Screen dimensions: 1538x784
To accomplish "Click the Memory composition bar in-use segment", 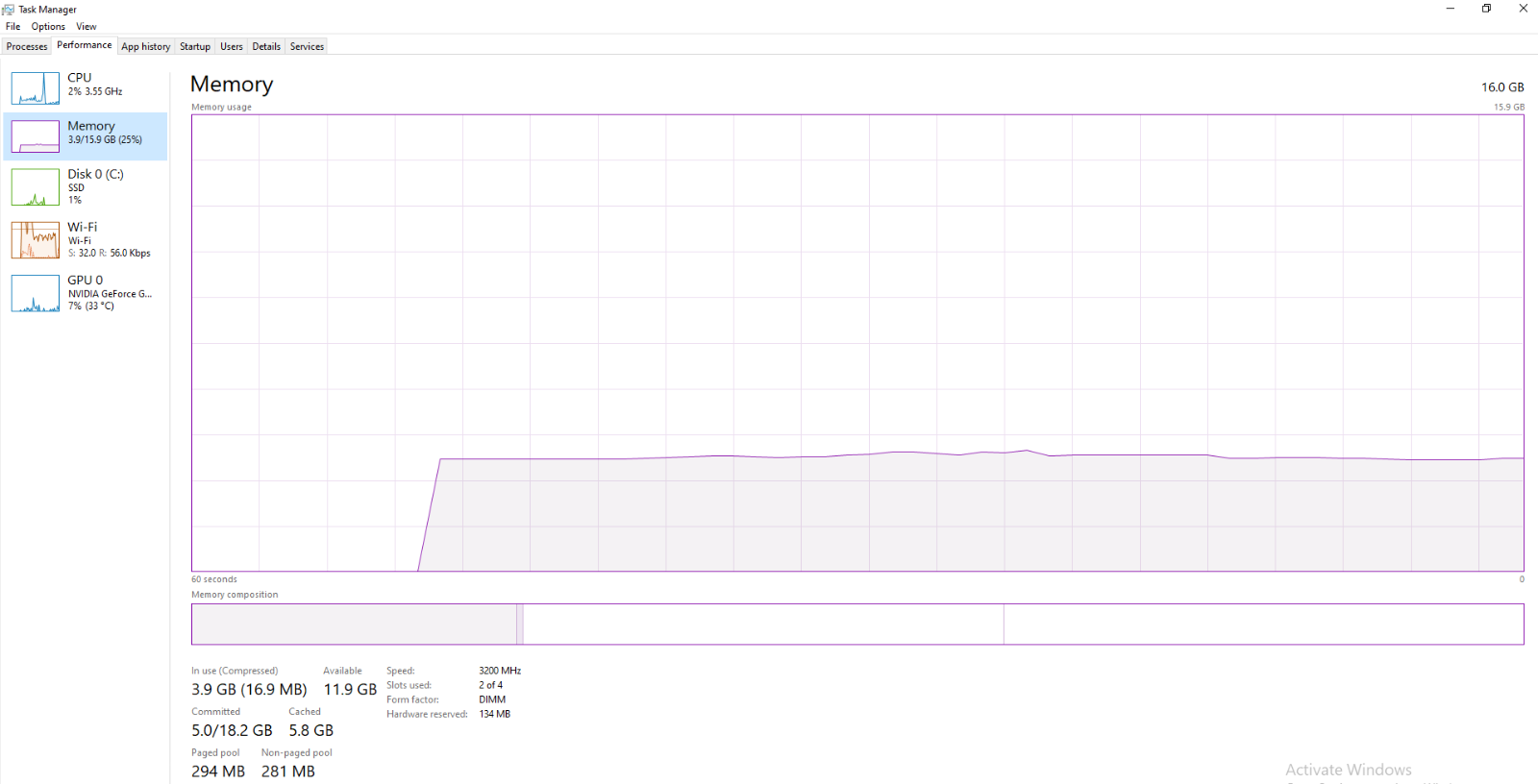I will pyautogui.click(x=354, y=625).
